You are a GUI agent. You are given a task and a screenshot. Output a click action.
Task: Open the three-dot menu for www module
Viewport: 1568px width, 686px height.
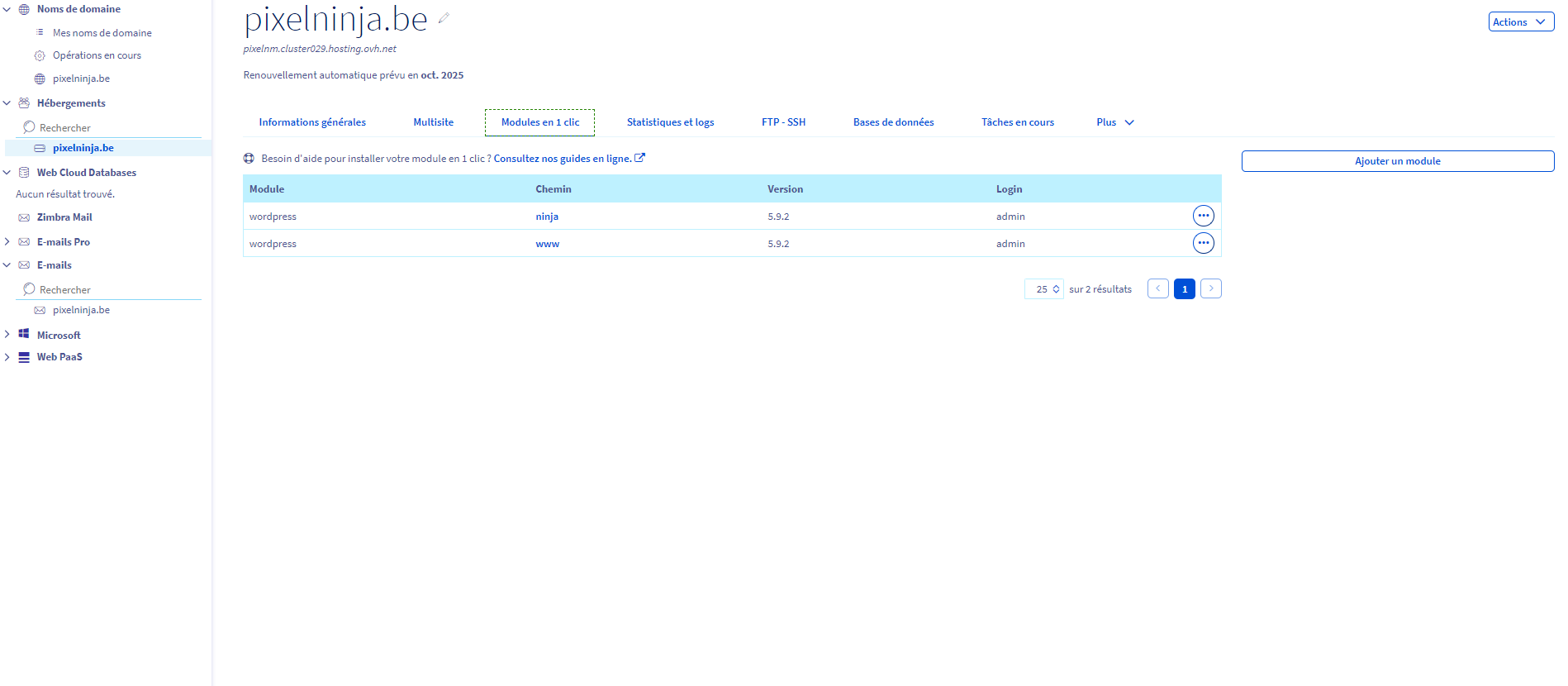coord(1203,243)
